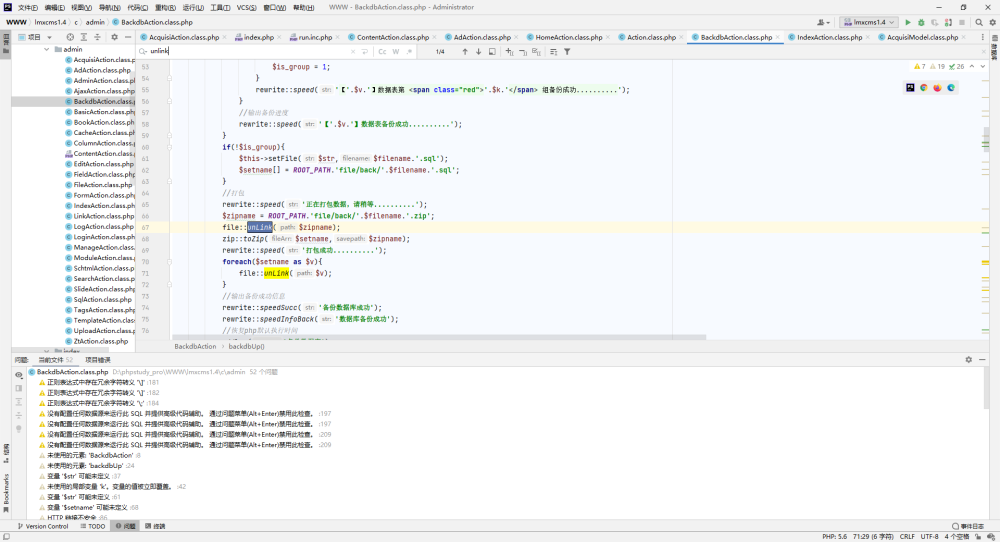Select opened file locate-target icon in project panel
This screenshot has width=1000, height=542.
70,37
